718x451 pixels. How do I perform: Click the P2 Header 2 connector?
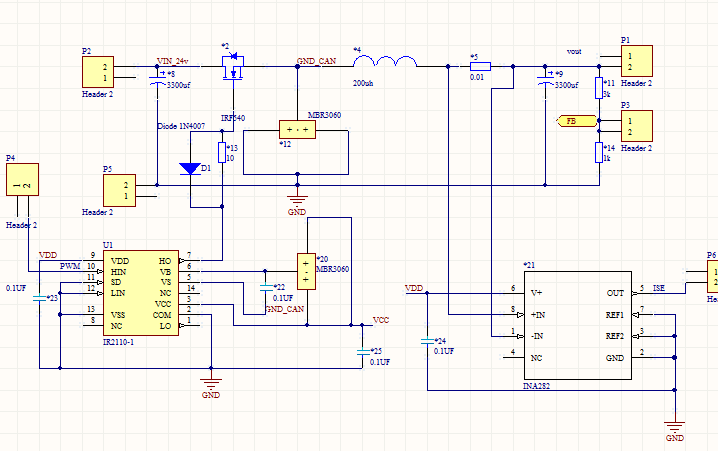98,72
